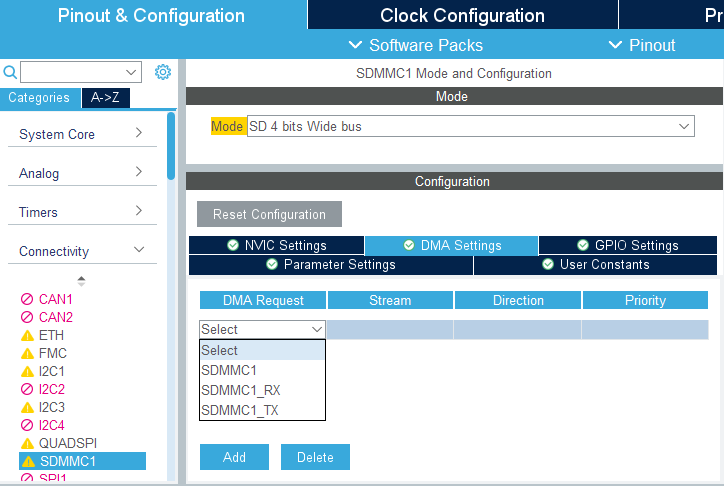
Task: Select I2C3 in the peripheral list
Action: [52, 407]
